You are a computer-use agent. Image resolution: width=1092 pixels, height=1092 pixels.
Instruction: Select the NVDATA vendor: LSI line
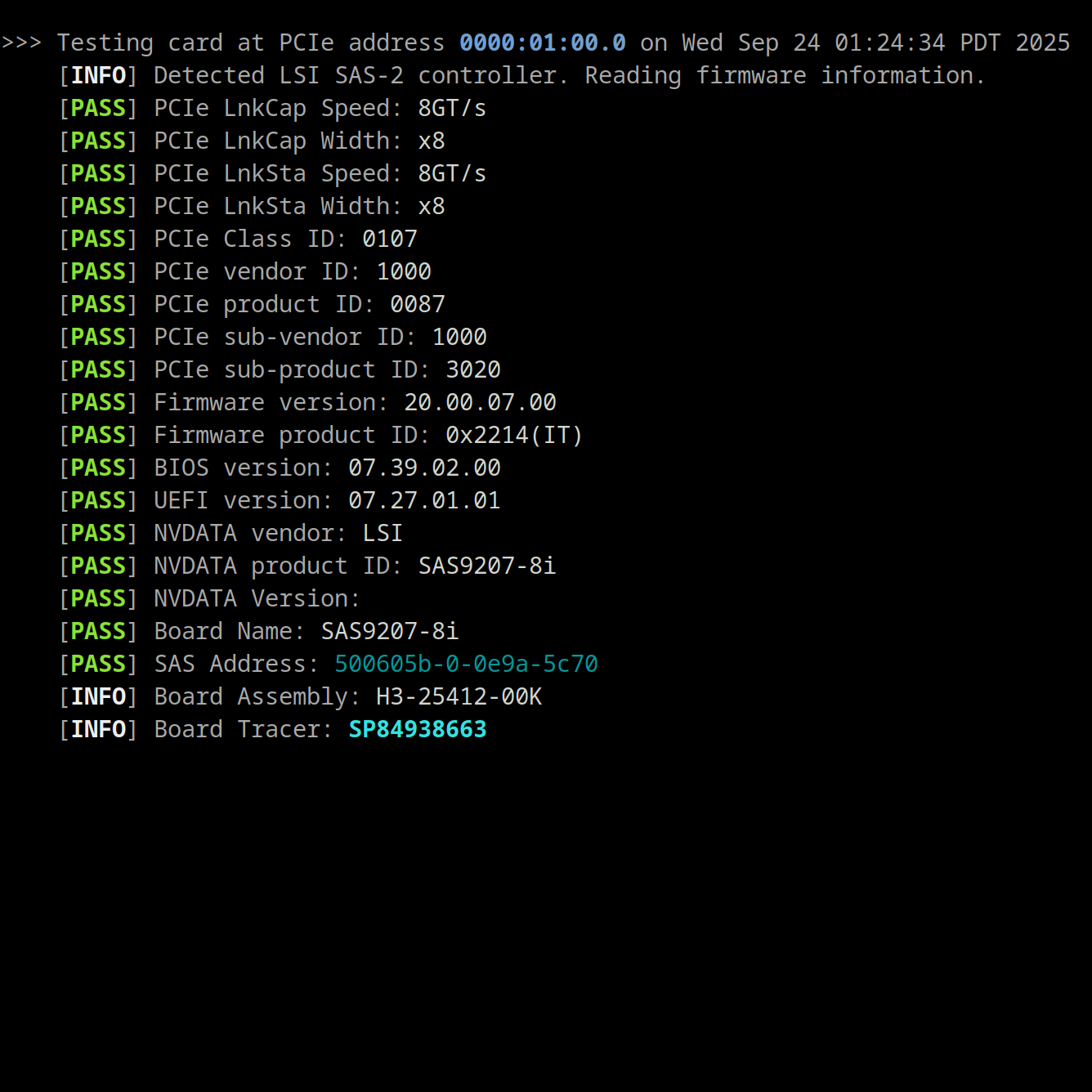point(231,533)
